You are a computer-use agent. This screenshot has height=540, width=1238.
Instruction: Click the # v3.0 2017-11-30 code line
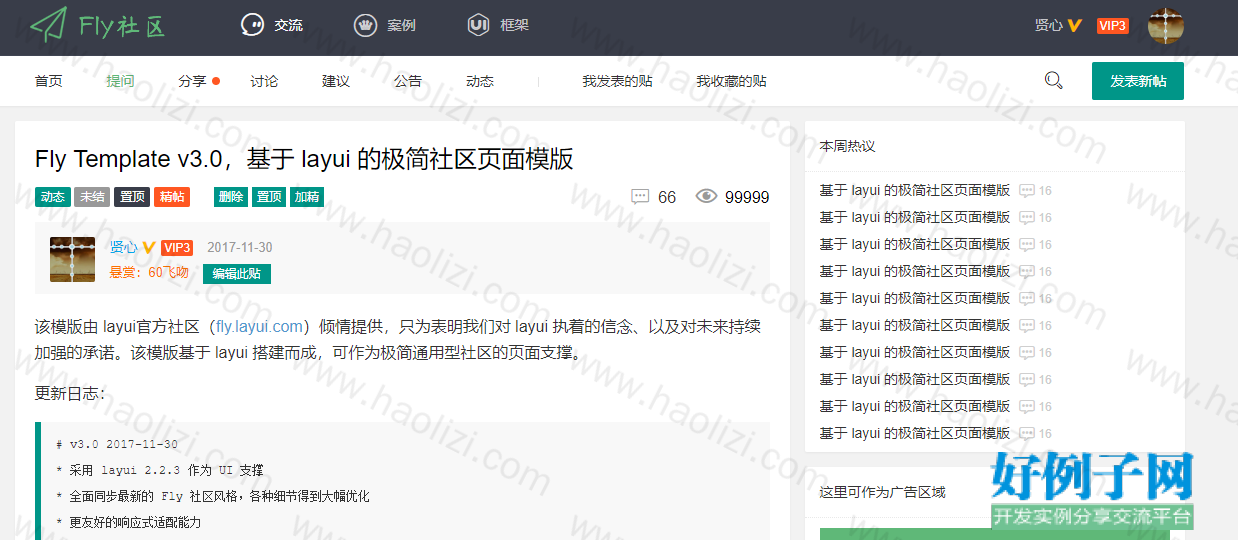(x=117, y=444)
